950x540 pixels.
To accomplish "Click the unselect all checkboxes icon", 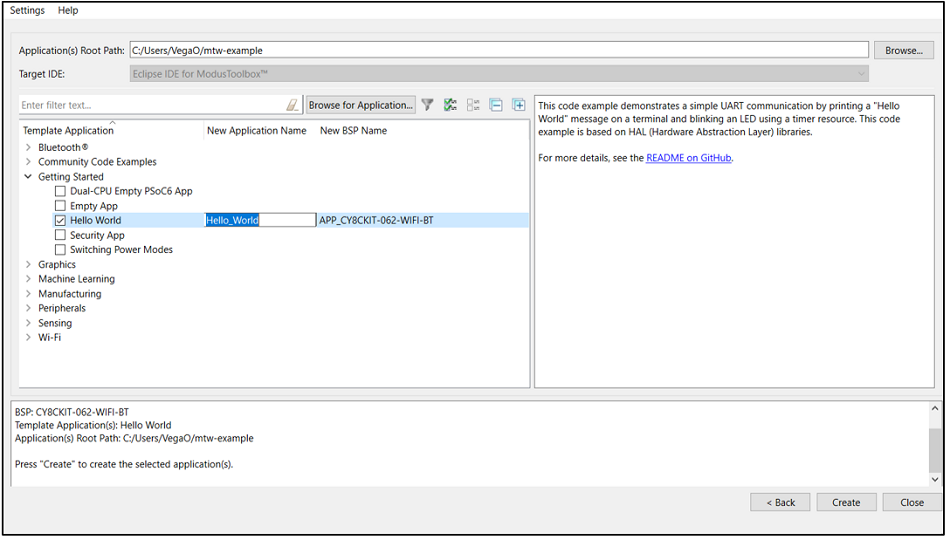I will pyautogui.click(x=473, y=105).
